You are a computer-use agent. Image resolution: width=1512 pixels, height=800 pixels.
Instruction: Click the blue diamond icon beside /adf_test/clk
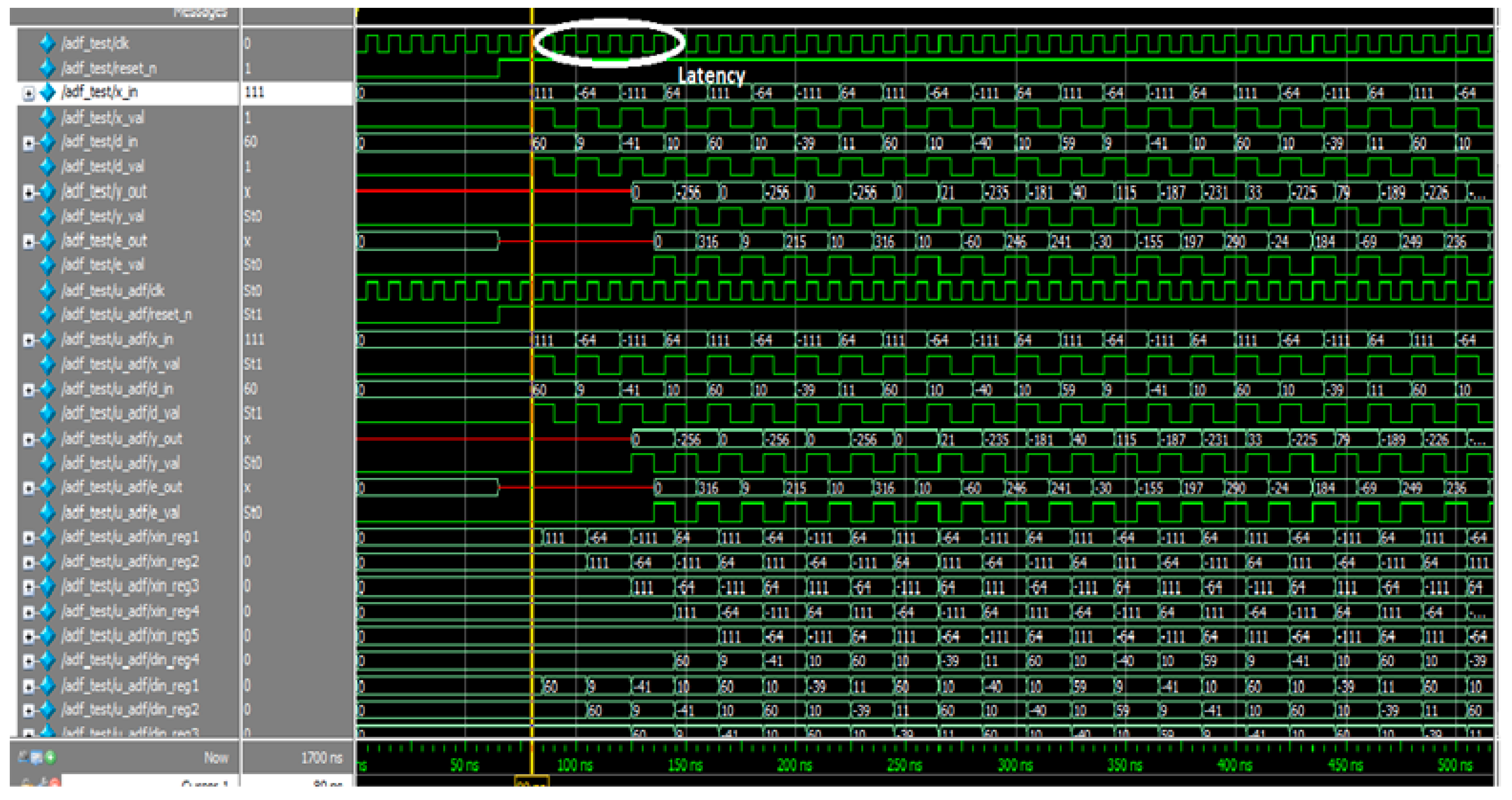[x=47, y=43]
